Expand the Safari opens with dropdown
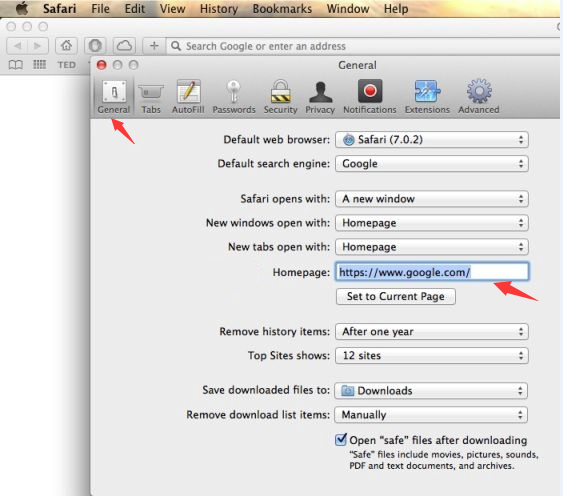 pos(432,199)
